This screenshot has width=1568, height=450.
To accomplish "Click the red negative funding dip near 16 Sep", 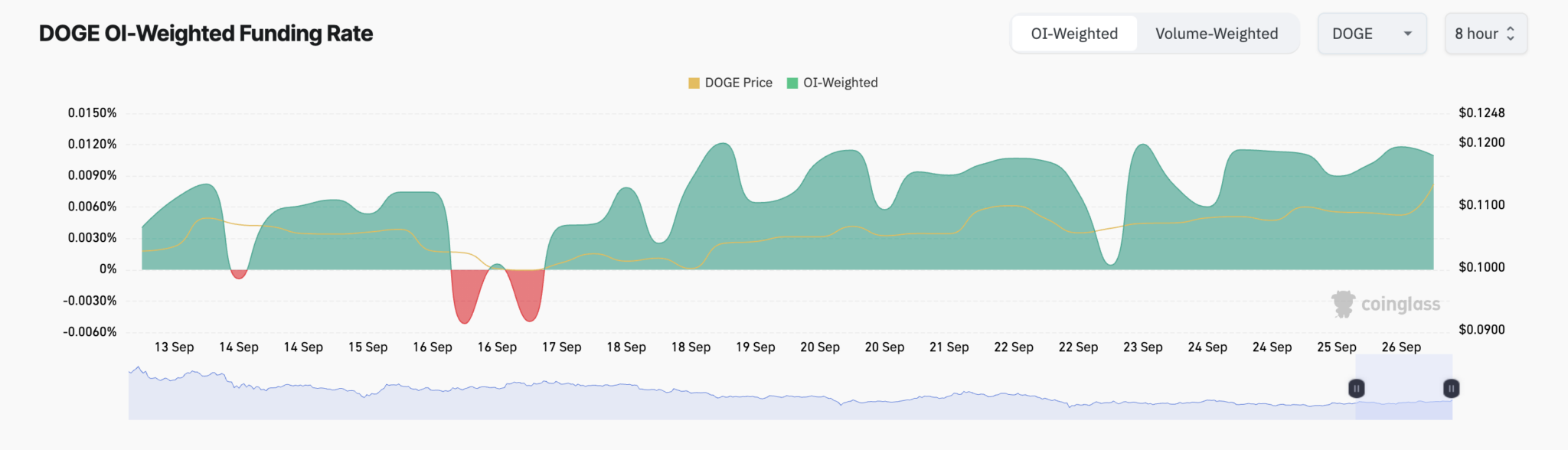I will [465, 295].
